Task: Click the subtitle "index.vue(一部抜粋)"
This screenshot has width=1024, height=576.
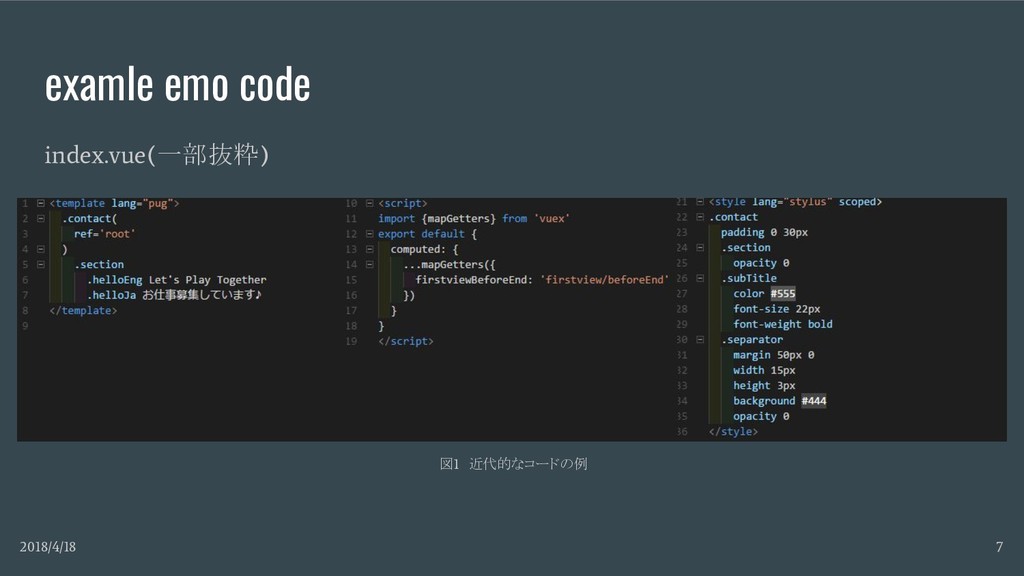Action: coord(157,155)
